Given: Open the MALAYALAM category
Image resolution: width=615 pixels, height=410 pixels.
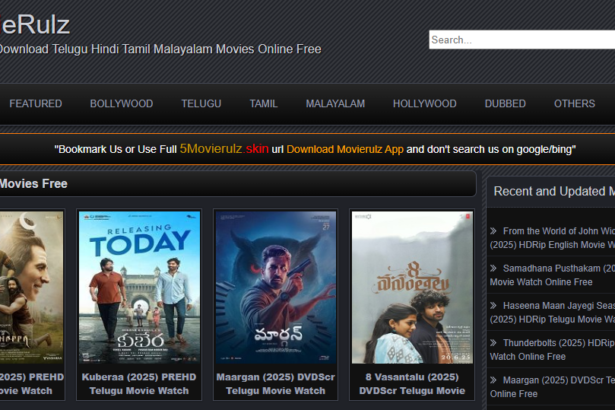Looking at the screenshot, I should coord(335,104).
